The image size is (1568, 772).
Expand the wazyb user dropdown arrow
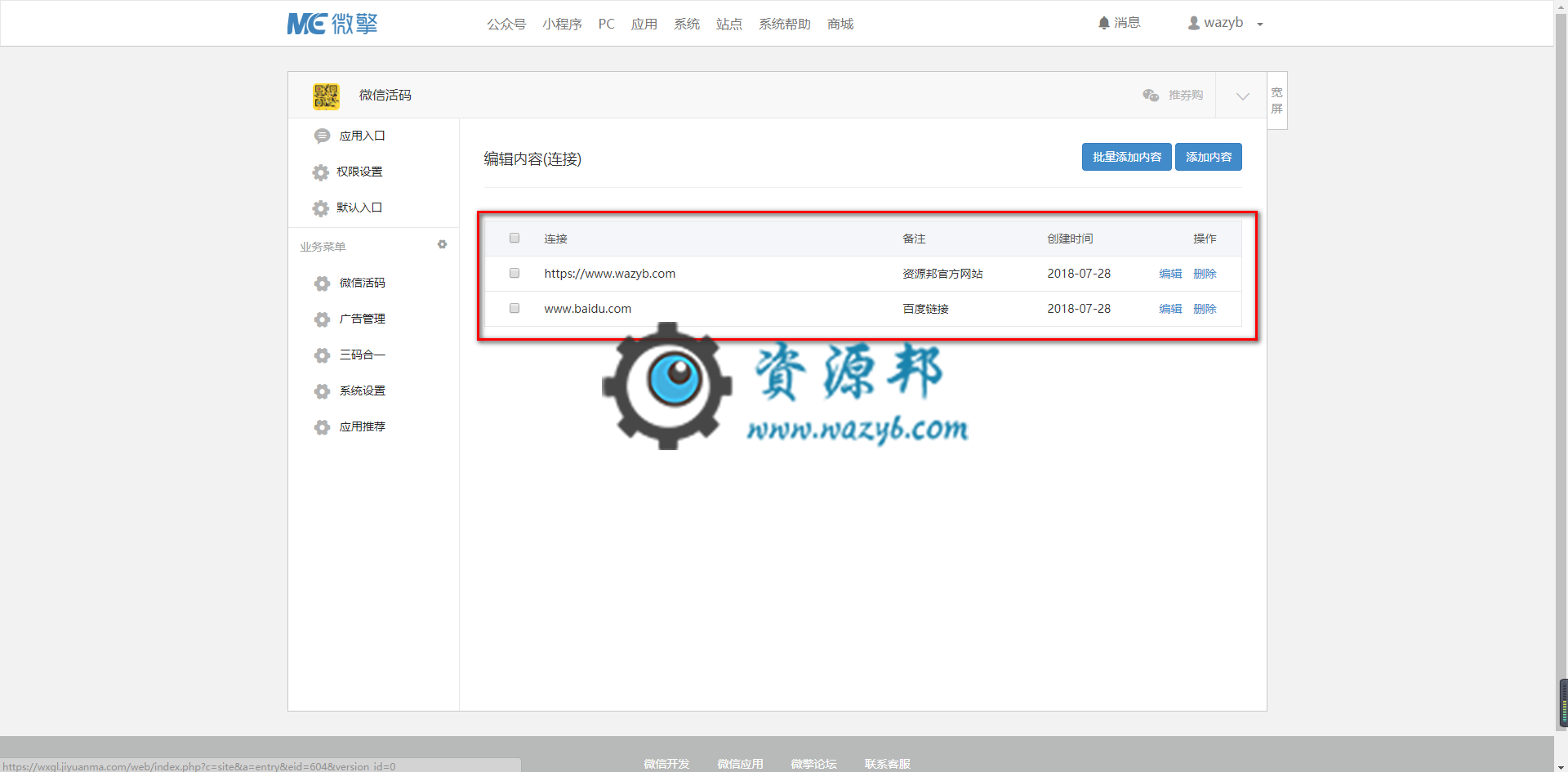point(1260,25)
